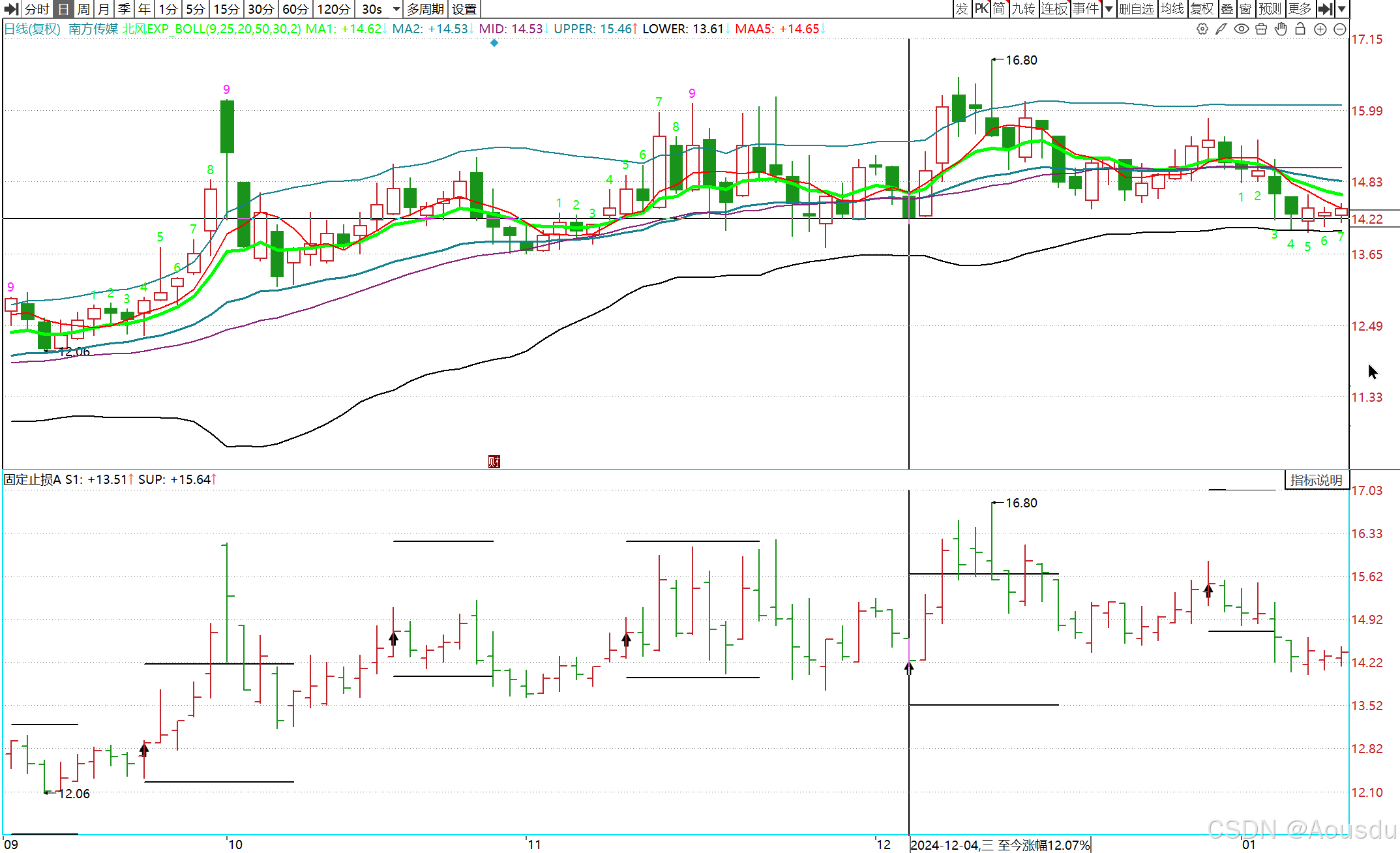Screen dimensions: 1400x853
Task: Switch to the 60分 period tab
Action: pos(295,8)
